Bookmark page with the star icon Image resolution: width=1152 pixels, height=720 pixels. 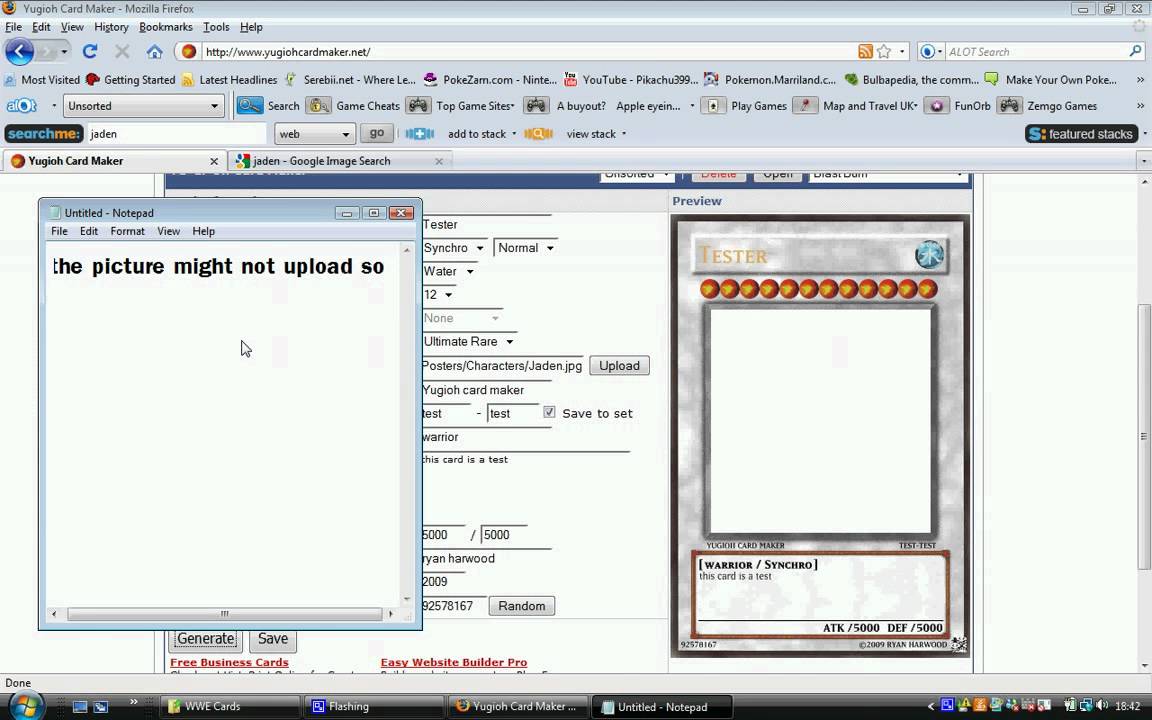(884, 51)
